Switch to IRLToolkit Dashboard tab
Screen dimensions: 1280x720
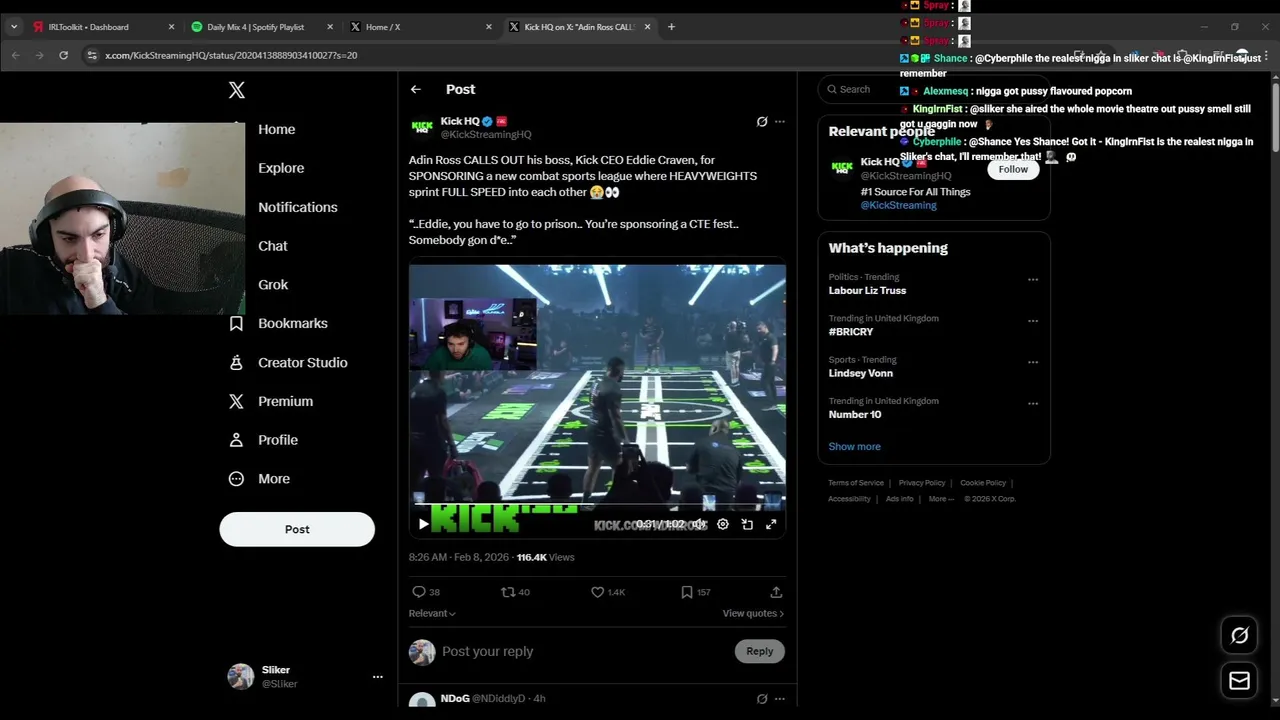[x=104, y=27]
